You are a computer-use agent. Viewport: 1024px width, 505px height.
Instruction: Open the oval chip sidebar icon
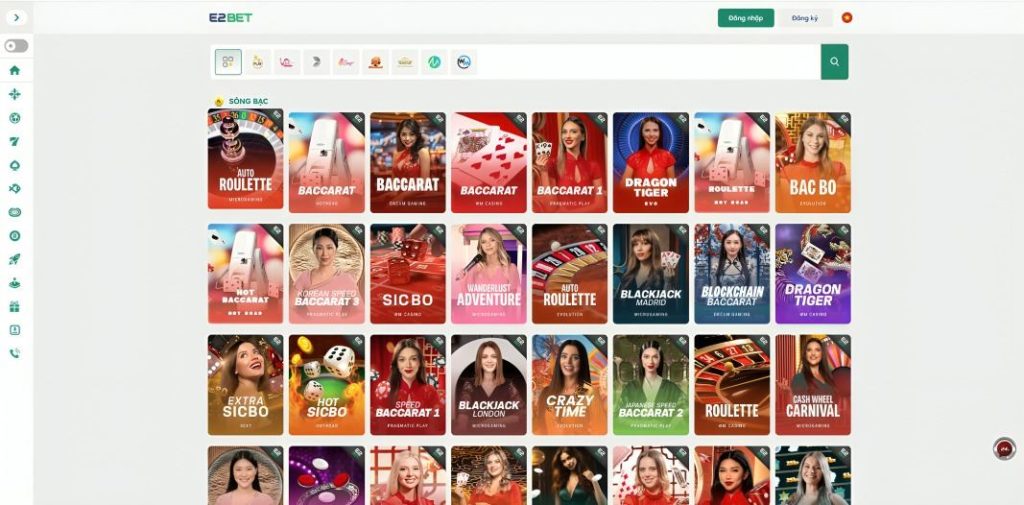14,212
